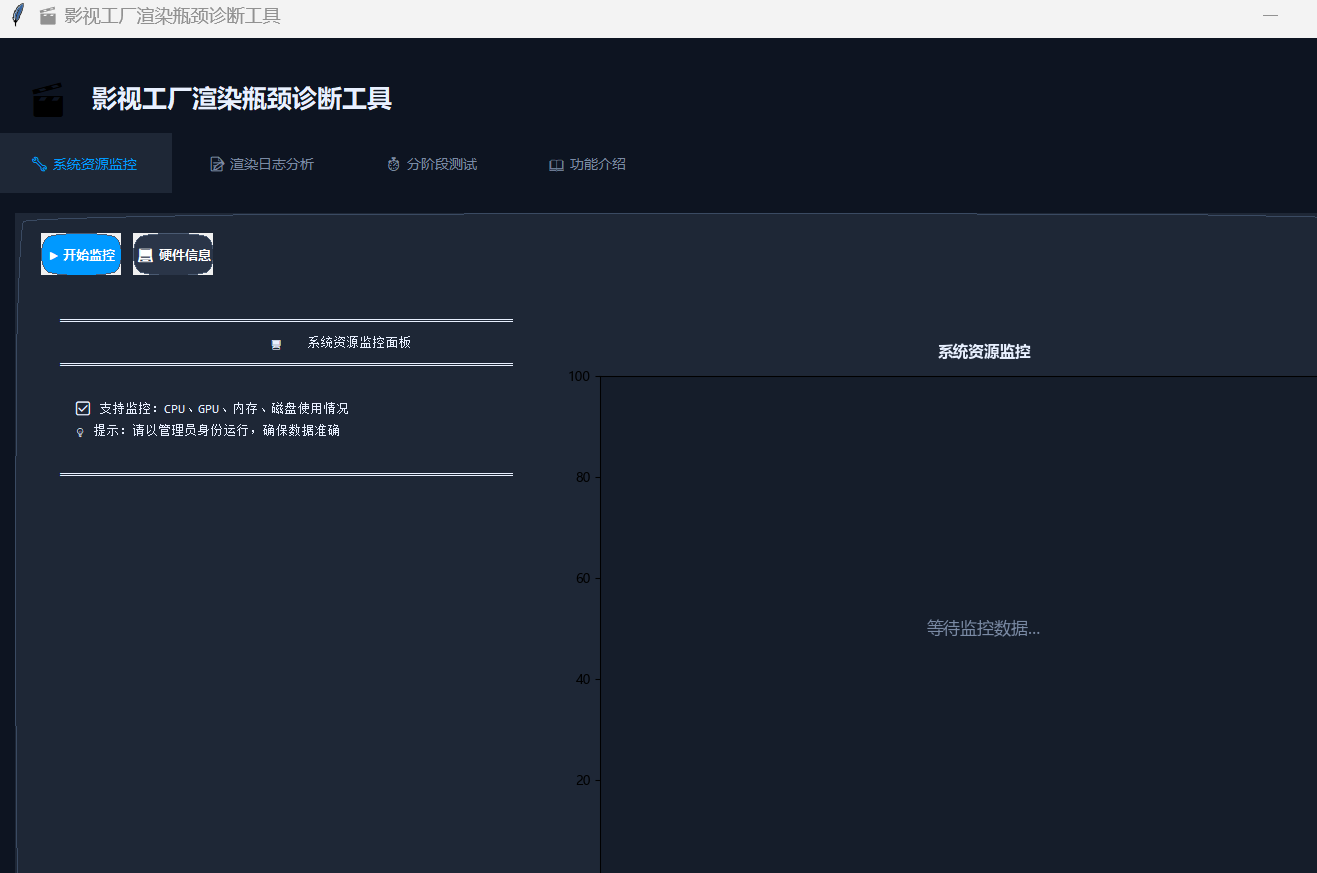Click the 100 label on the chart axis
Image resolution: width=1317 pixels, height=873 pixels.
pos(578,376)
